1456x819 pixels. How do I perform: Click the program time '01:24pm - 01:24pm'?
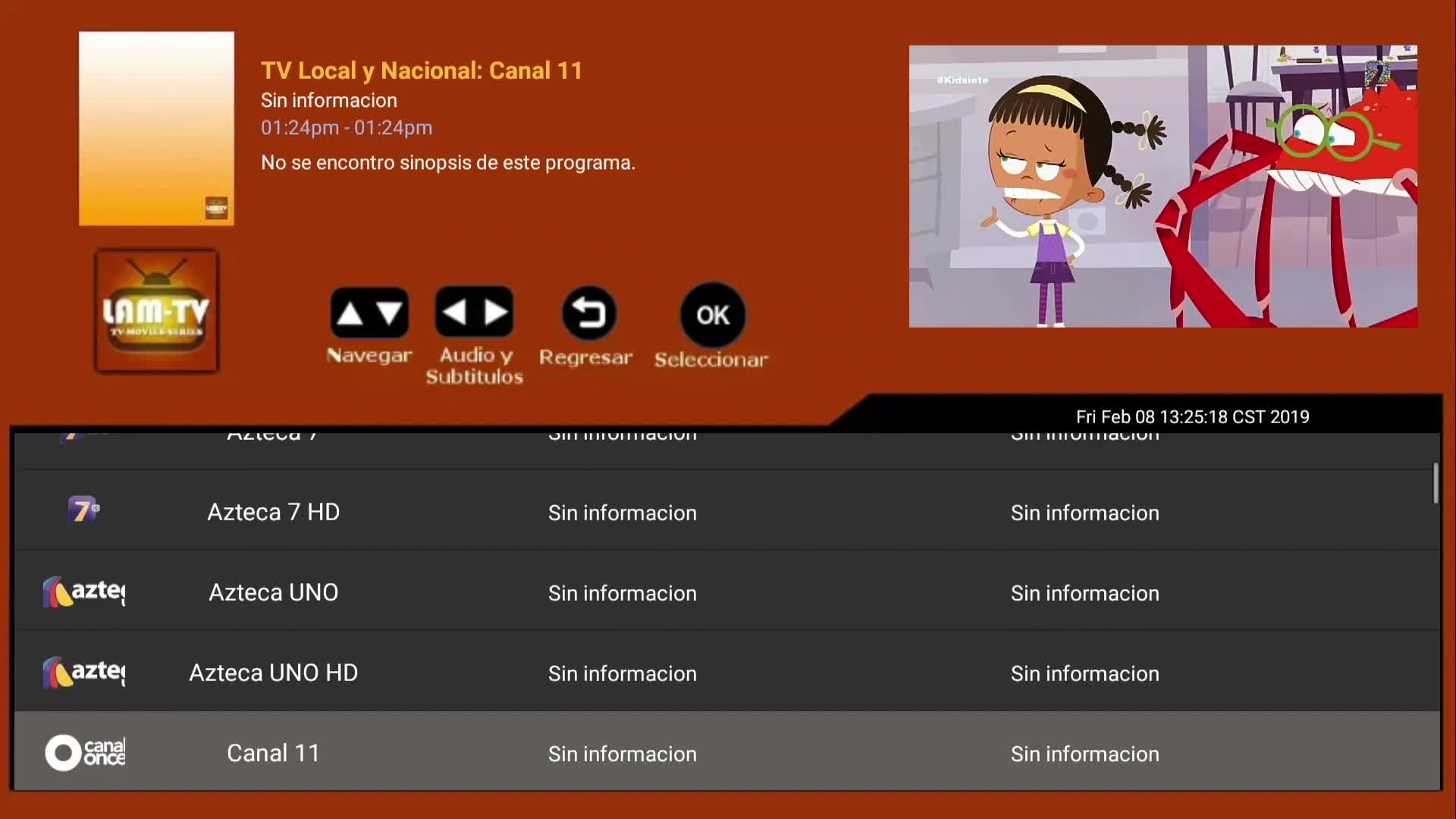point(347,128)
